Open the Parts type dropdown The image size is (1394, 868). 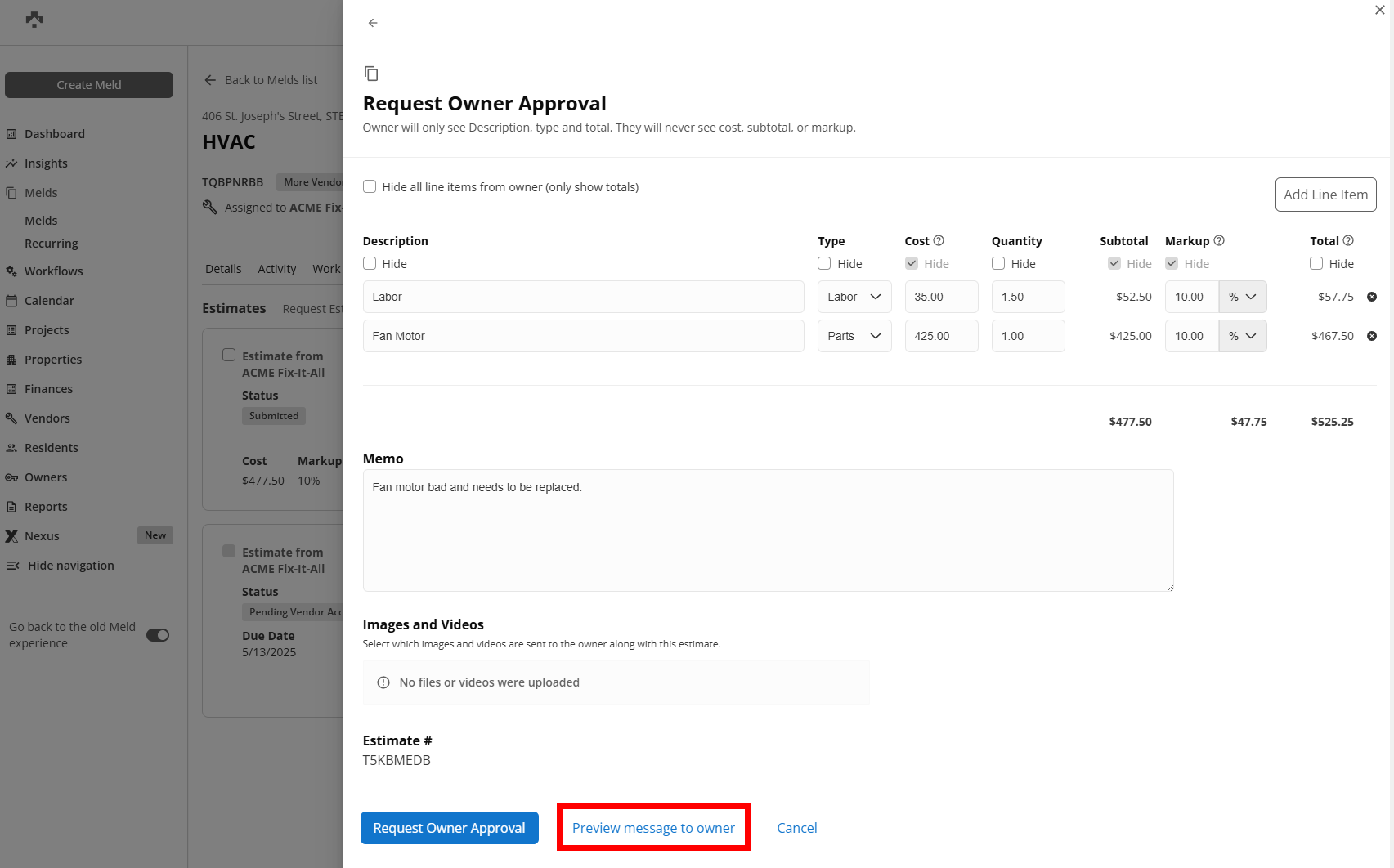coord(854,336)
